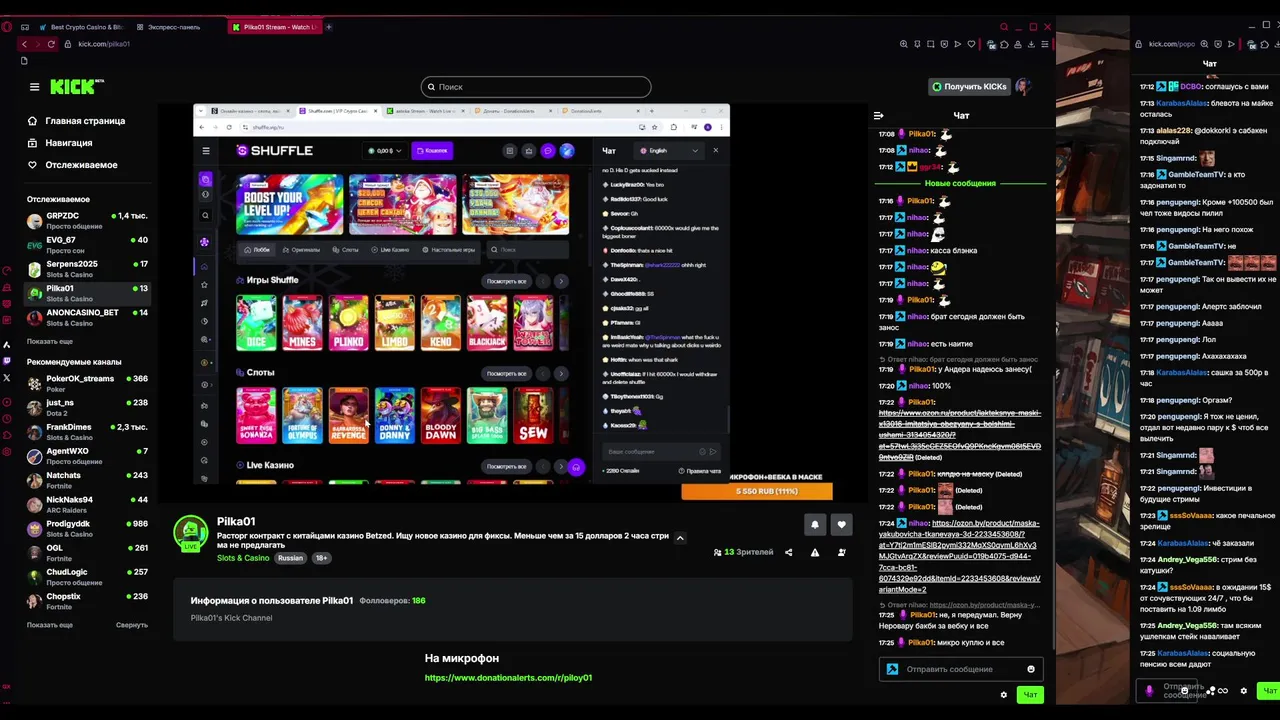Click the Slots & Casino category link
Screen dimensions: 1280x720
click(x=243, y=558)
